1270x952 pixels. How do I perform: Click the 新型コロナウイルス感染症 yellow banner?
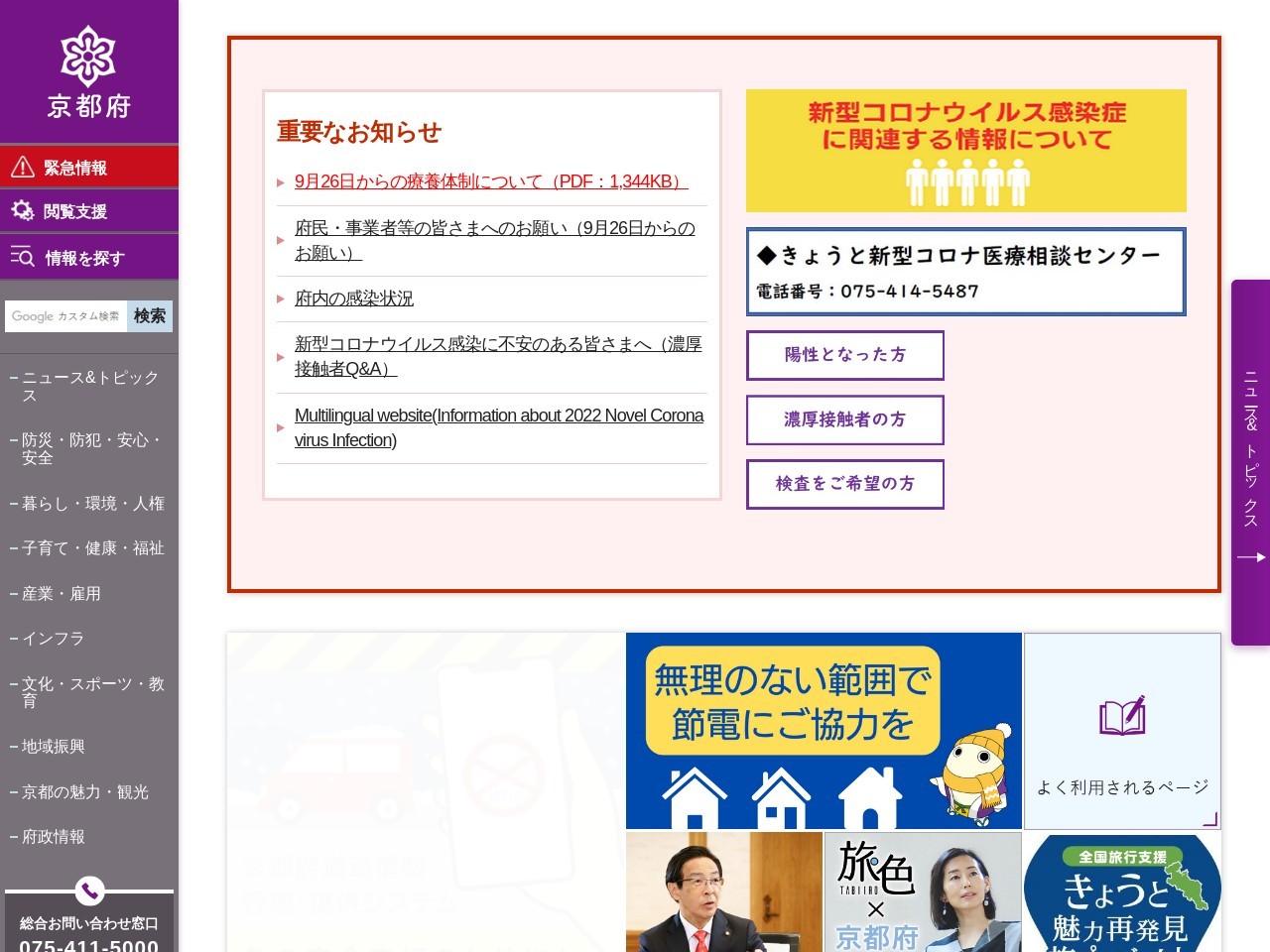(x=966, y=151)
